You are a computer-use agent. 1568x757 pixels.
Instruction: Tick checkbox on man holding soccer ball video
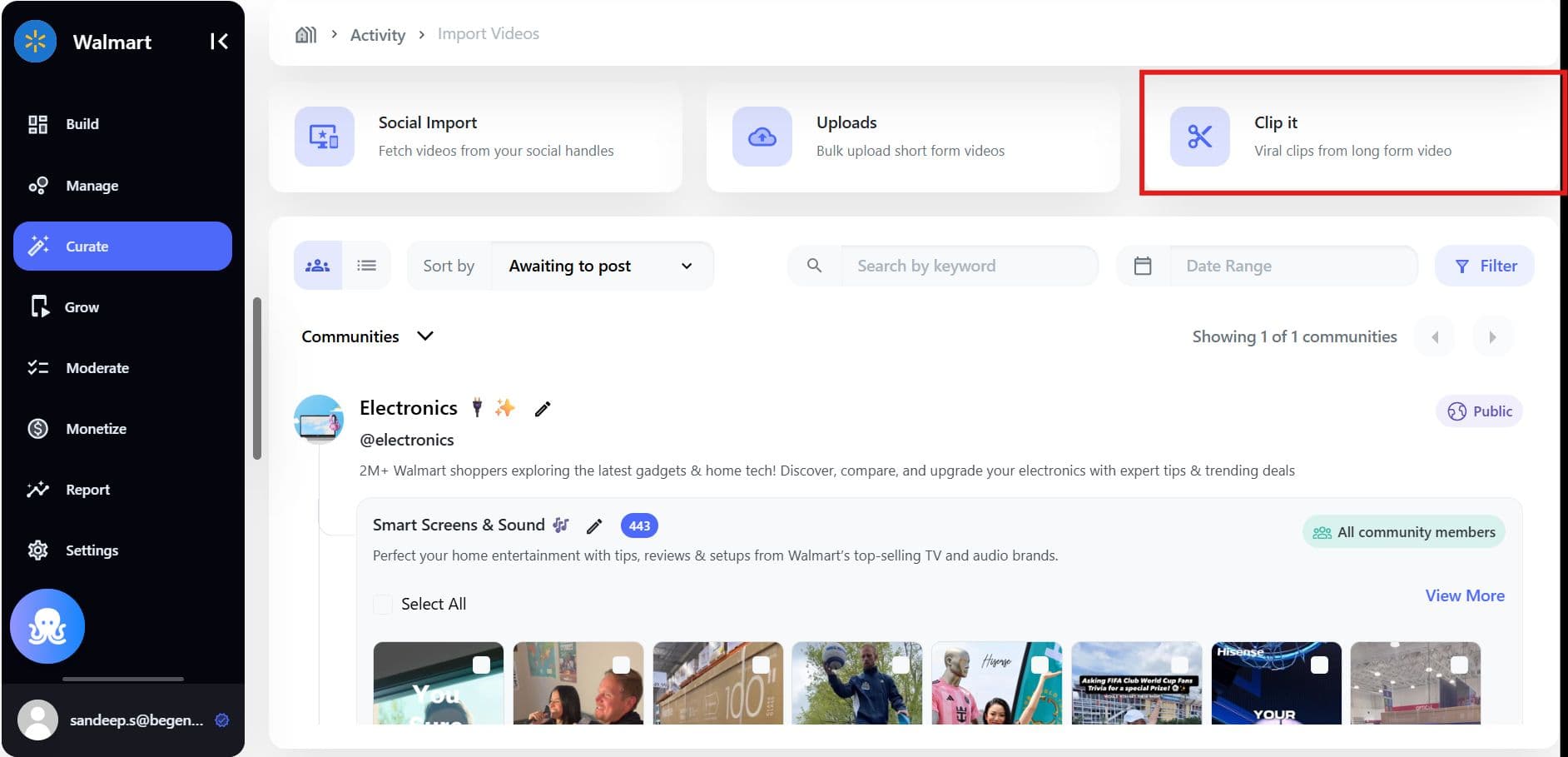[901, 665]
